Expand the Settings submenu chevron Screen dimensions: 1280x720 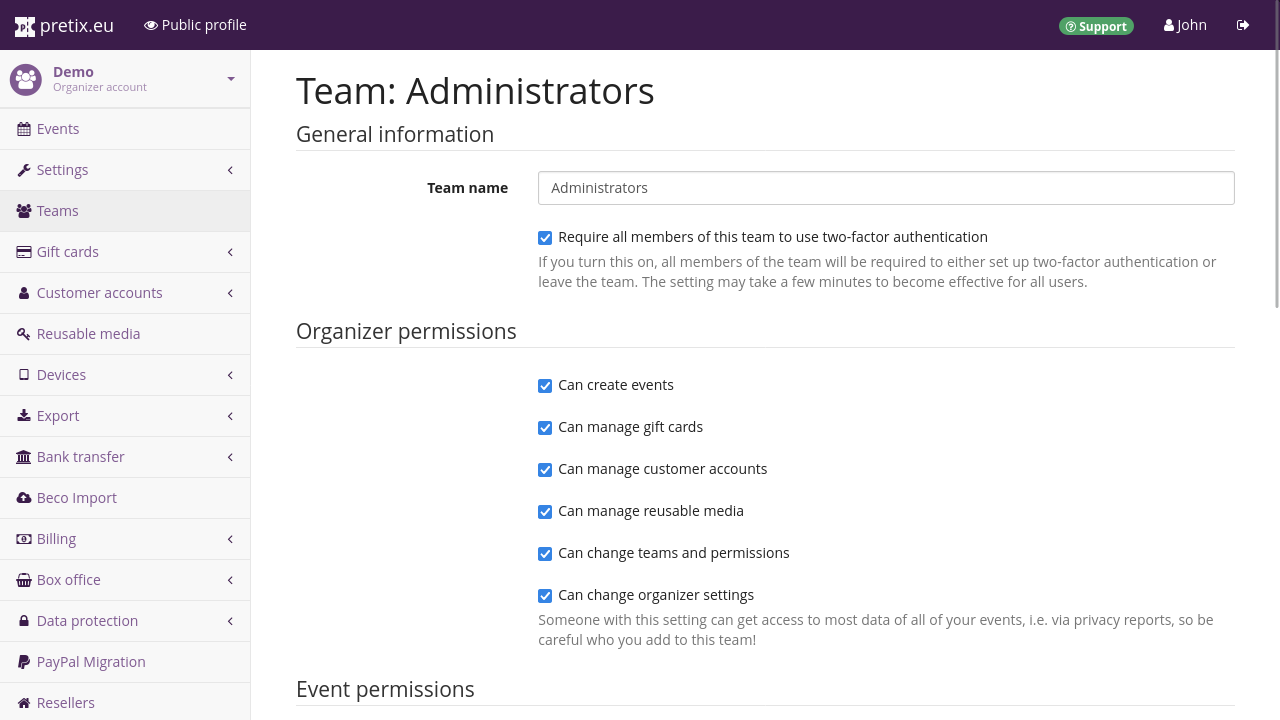230,170
